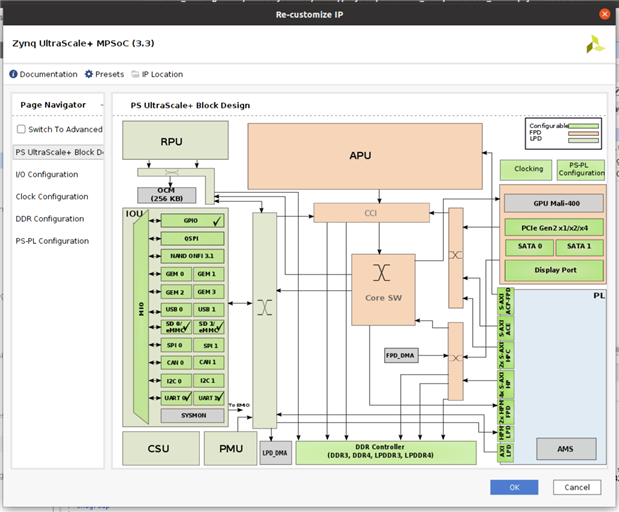Image resolution: width=619 pixels, height=512 pixels.
Task: Click the Xilinx logo in the header
Action: point(594,45)
